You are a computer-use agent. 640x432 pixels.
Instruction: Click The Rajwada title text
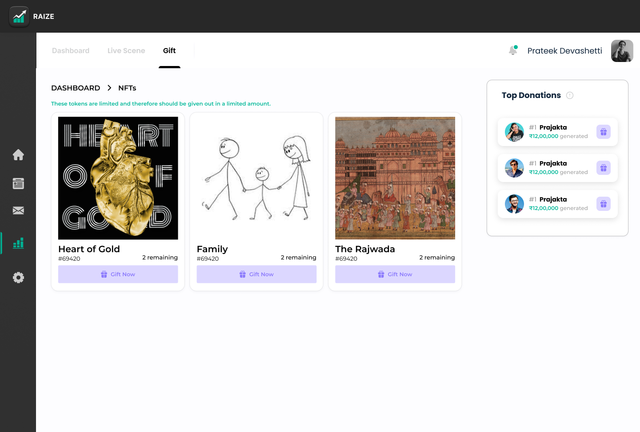click(365, 249)
